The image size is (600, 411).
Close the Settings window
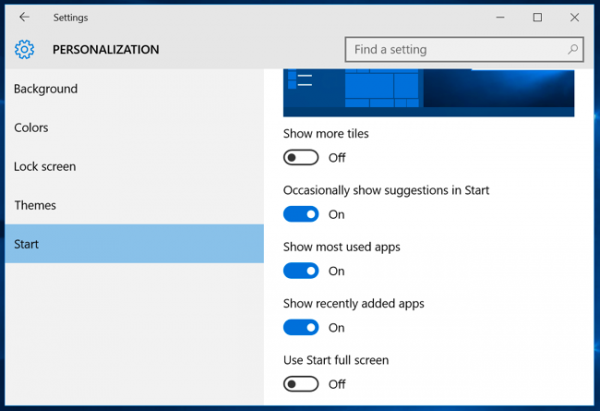[x=574, y=17]
